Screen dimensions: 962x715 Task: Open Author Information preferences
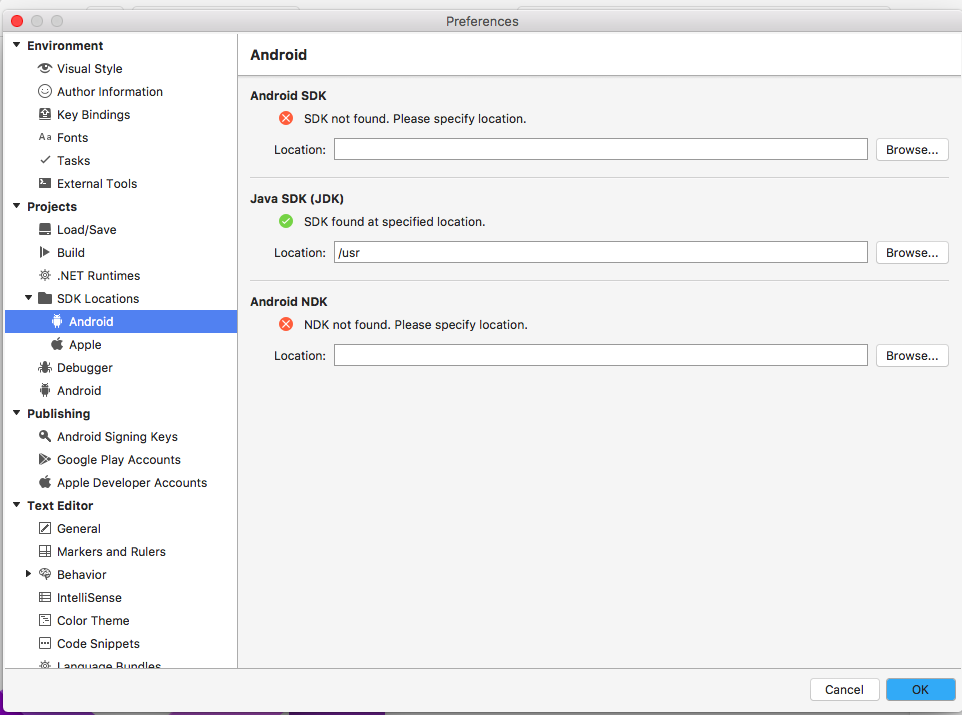(x=110, y=91)
